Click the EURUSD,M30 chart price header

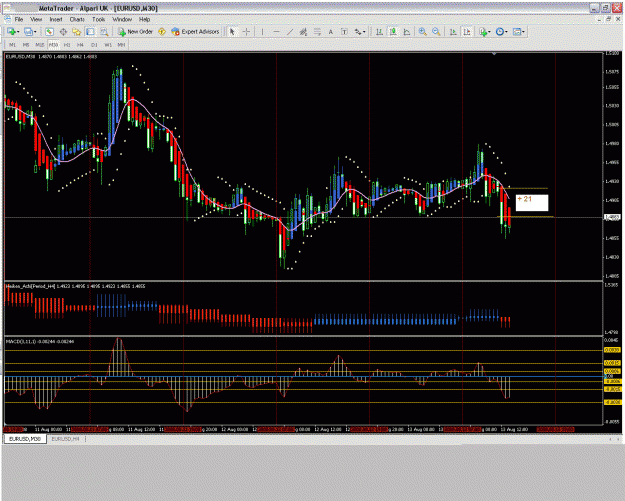pyautogui.click(x=51, y=57)
